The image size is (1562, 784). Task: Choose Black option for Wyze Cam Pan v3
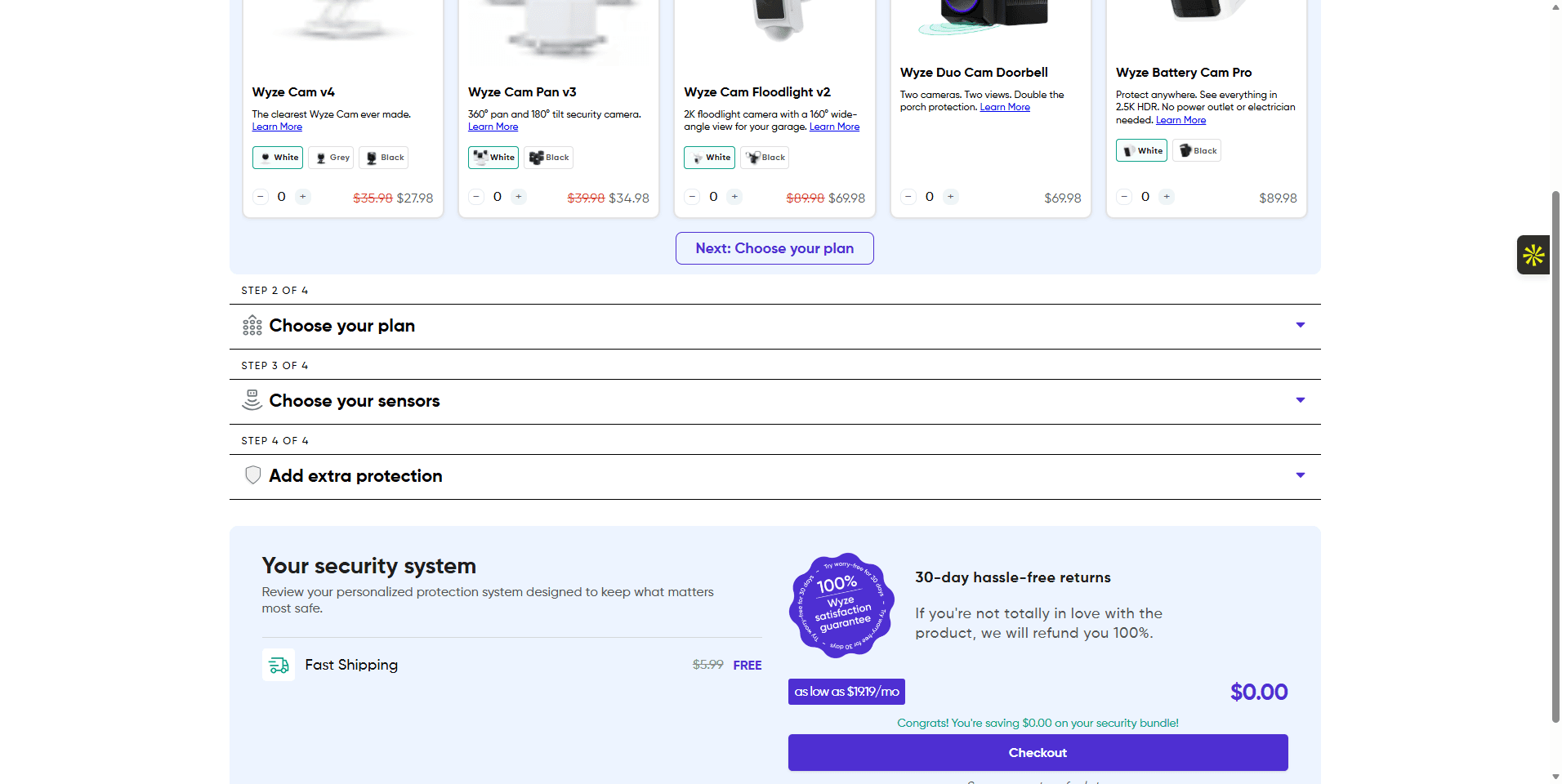[549, 158]
